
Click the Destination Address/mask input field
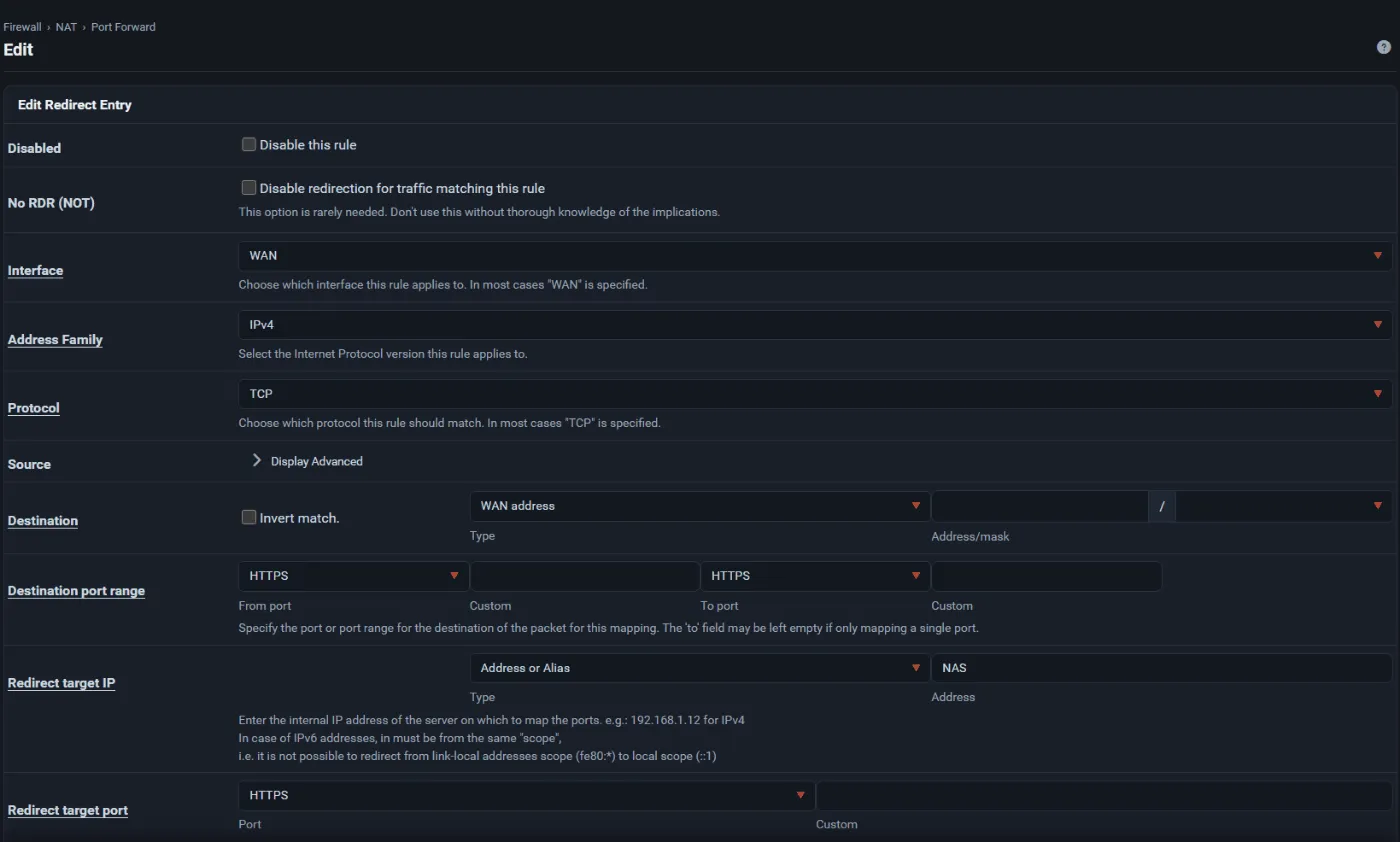1040,506
